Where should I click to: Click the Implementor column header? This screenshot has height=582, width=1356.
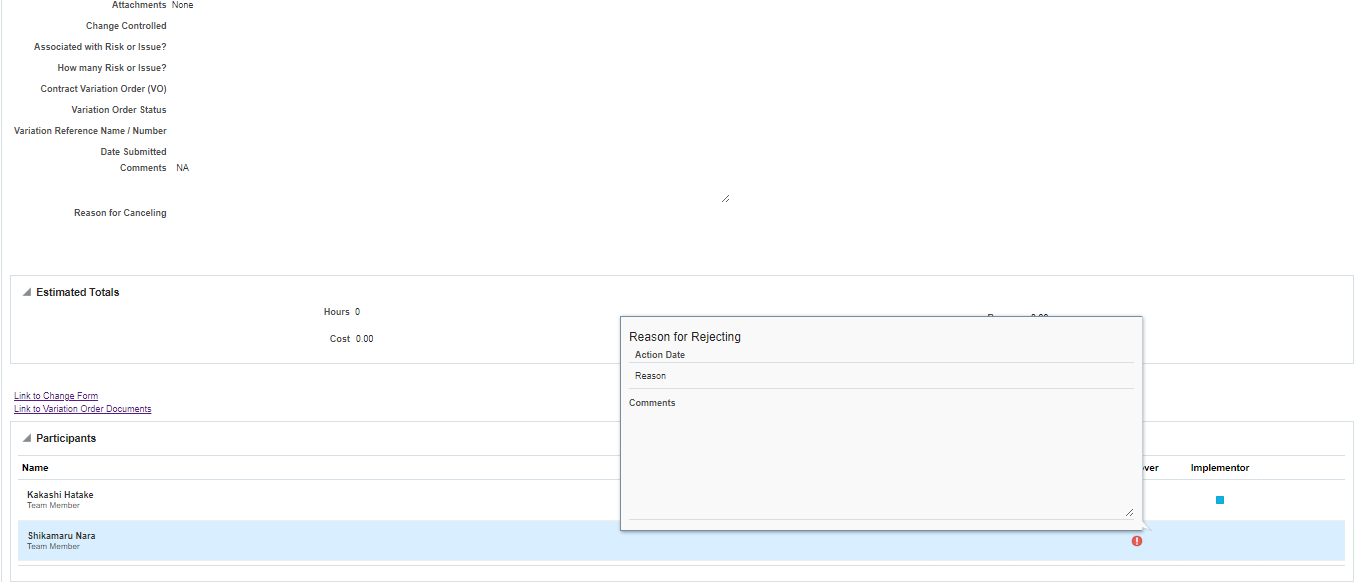pyautogui.click(x=1218, y=467)
